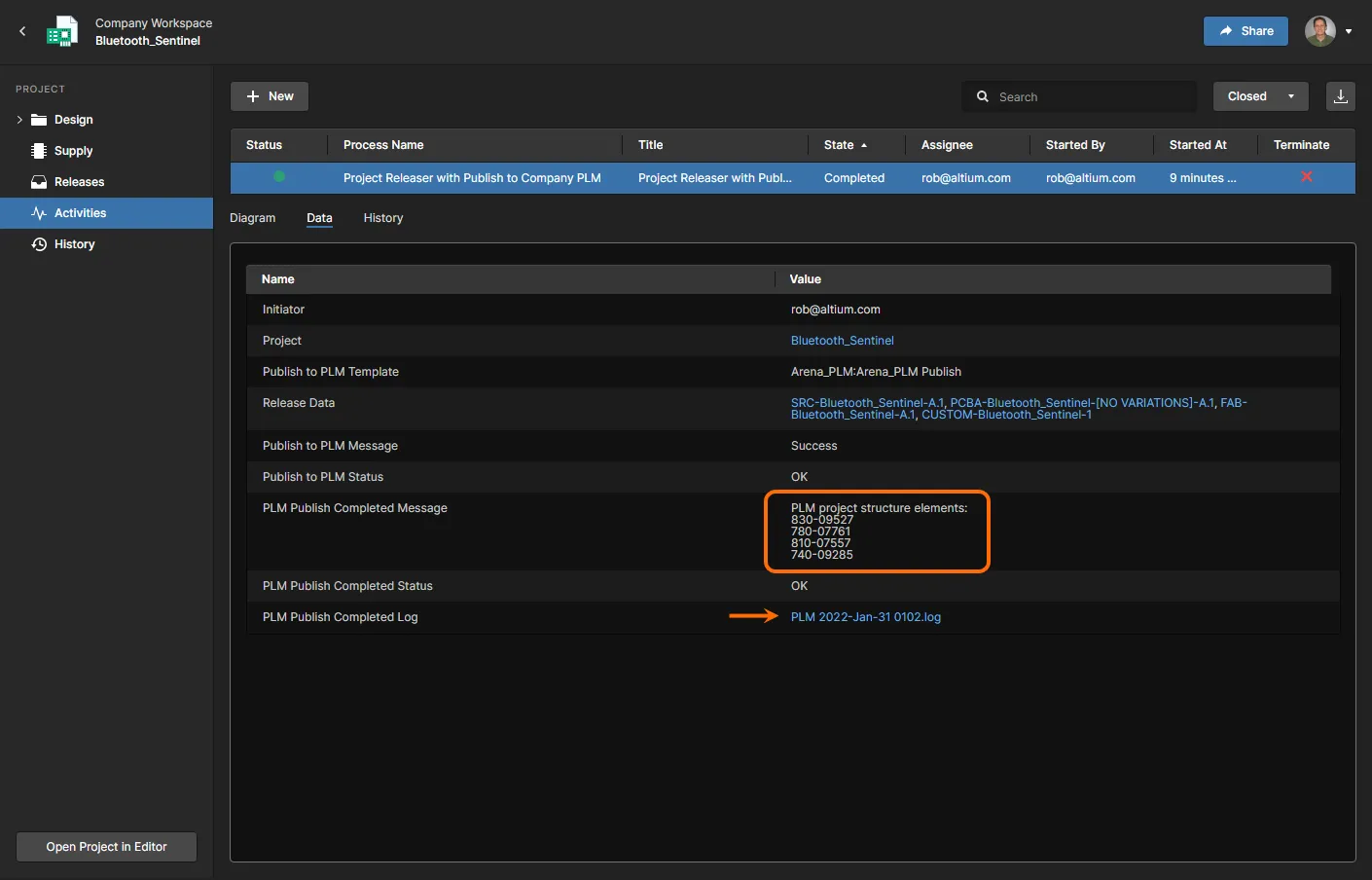Click the Search input field
Viewport: 1372px width, 880px height.
pos(1080,96)
